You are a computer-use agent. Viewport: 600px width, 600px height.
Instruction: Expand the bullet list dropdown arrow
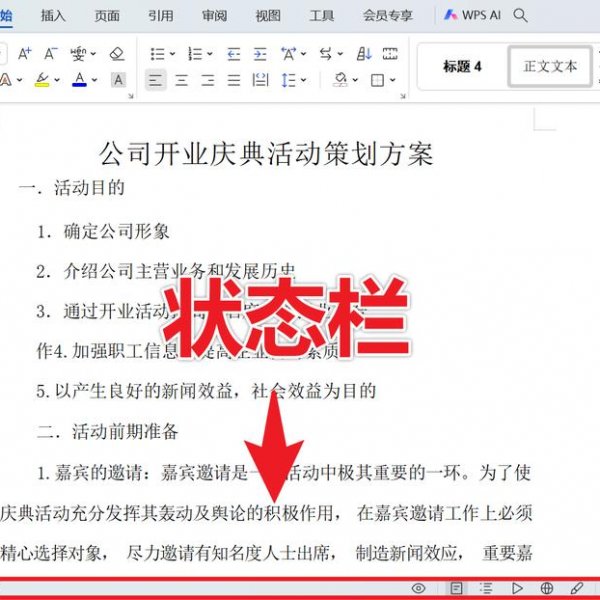click(x=173, y=54)
